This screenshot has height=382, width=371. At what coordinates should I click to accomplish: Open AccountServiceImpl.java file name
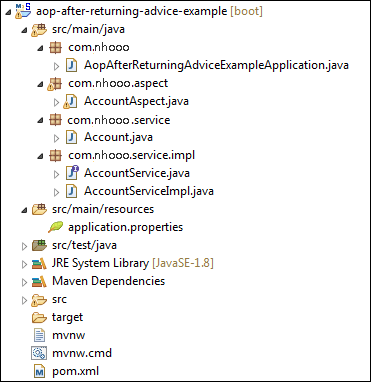point(149,191)
